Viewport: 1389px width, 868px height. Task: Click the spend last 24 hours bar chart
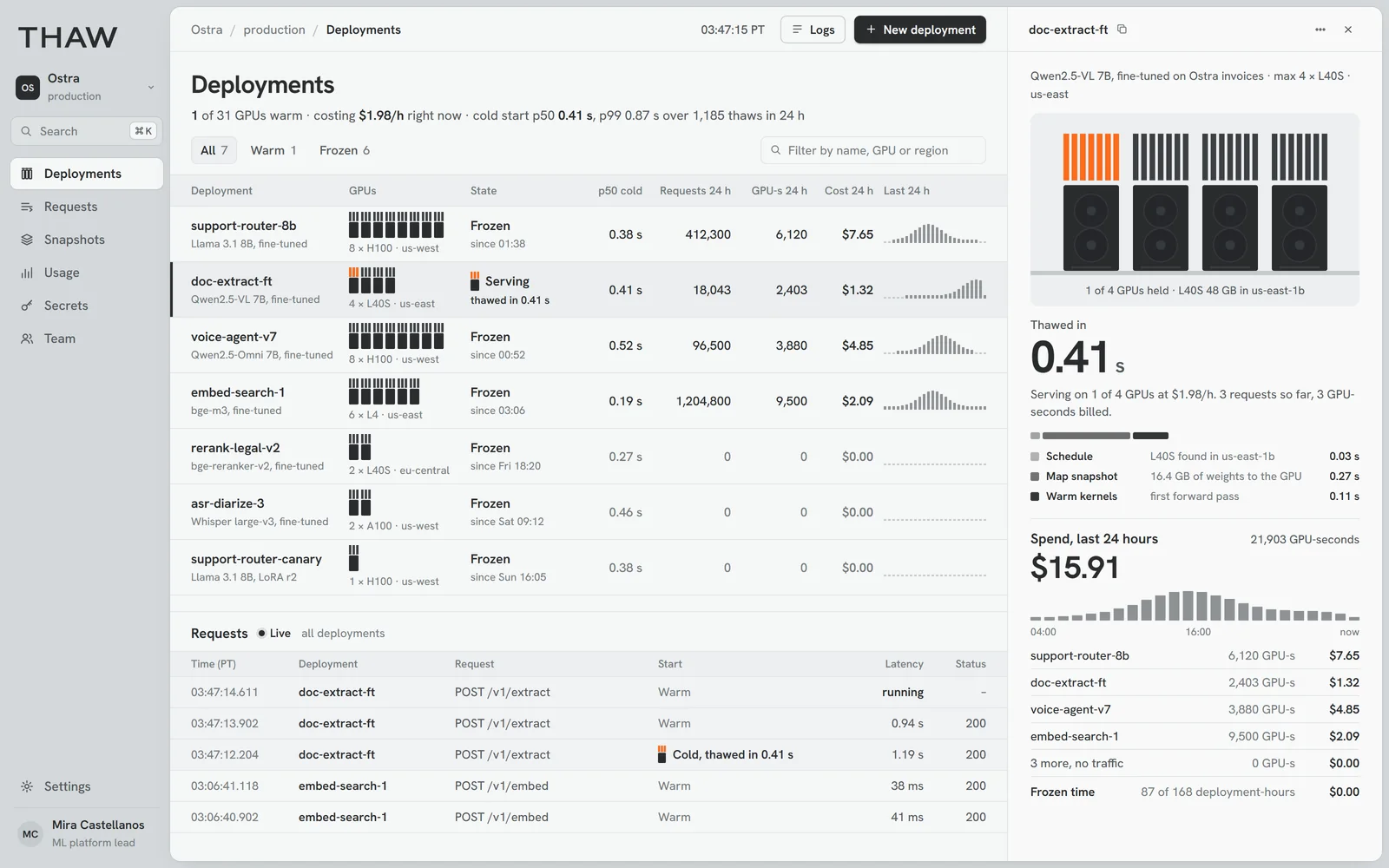point(1195,606)
